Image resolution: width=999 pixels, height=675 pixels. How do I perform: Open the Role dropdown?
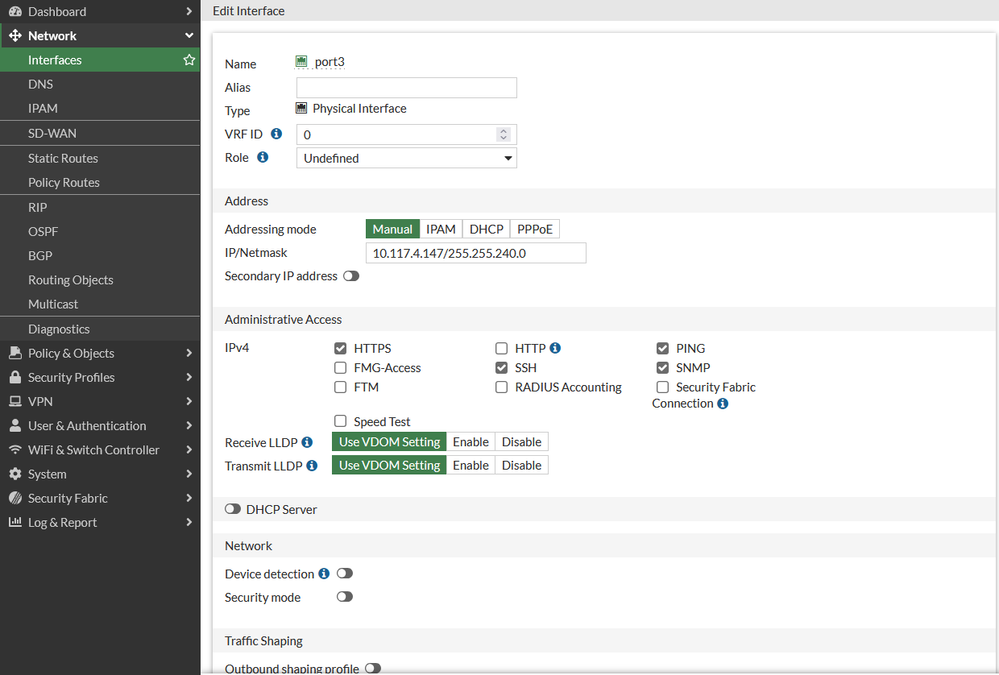tap(406, 158)
